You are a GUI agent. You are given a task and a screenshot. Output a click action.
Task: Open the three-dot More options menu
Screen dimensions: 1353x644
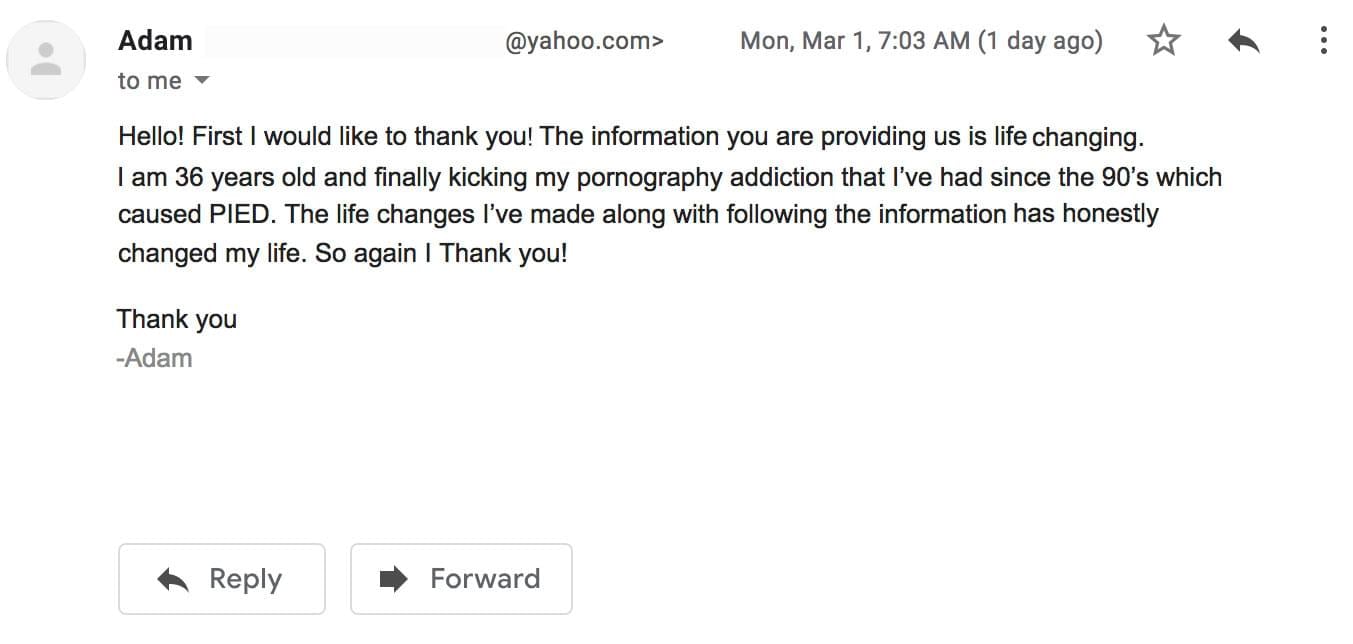[1323, 41]
